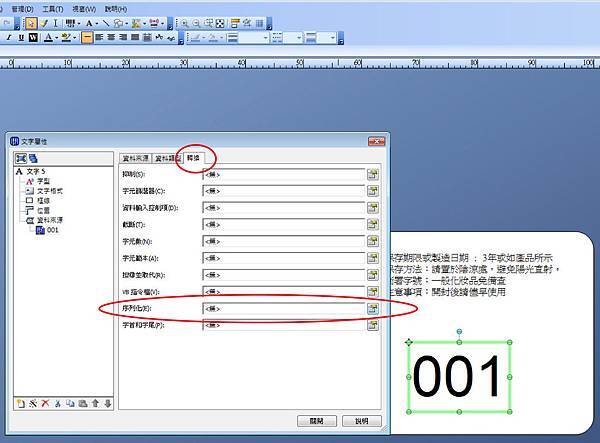The image size is (600, 443).
Task: Align text left
Action: click(99, 37)
